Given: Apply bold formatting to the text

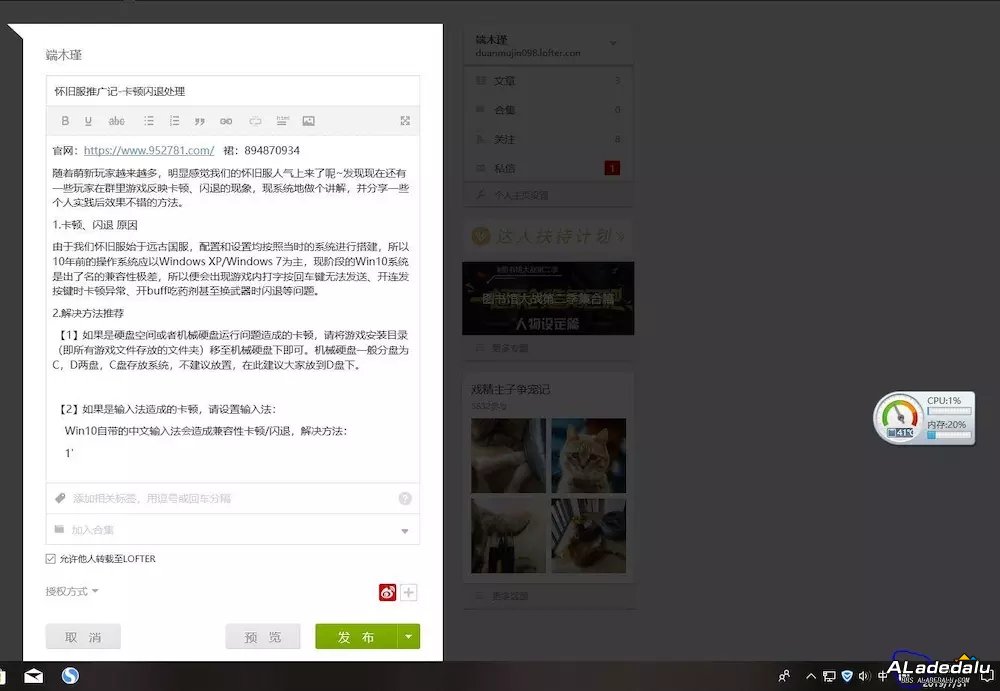Looking at the screenshot, I should 65,120.
